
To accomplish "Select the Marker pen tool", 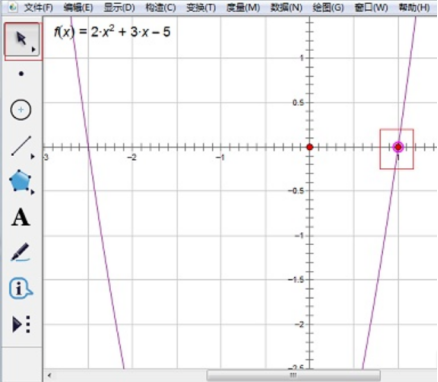I will click(20, 252).
